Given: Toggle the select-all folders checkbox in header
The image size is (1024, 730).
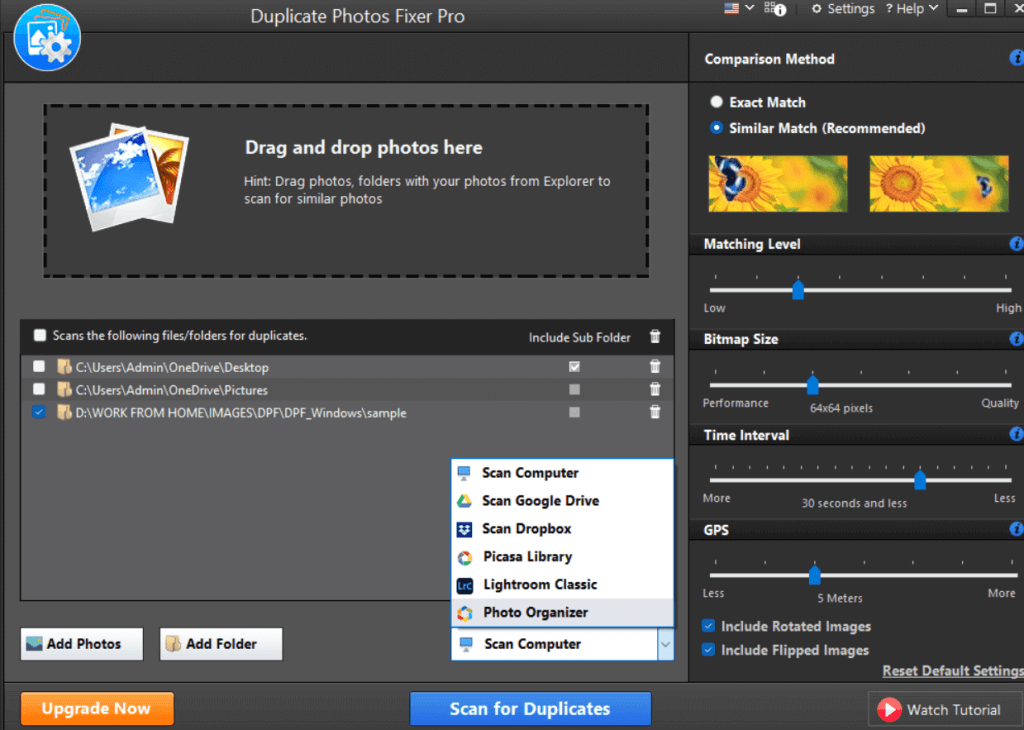Looking at the screenshot, I should [40, 335].
